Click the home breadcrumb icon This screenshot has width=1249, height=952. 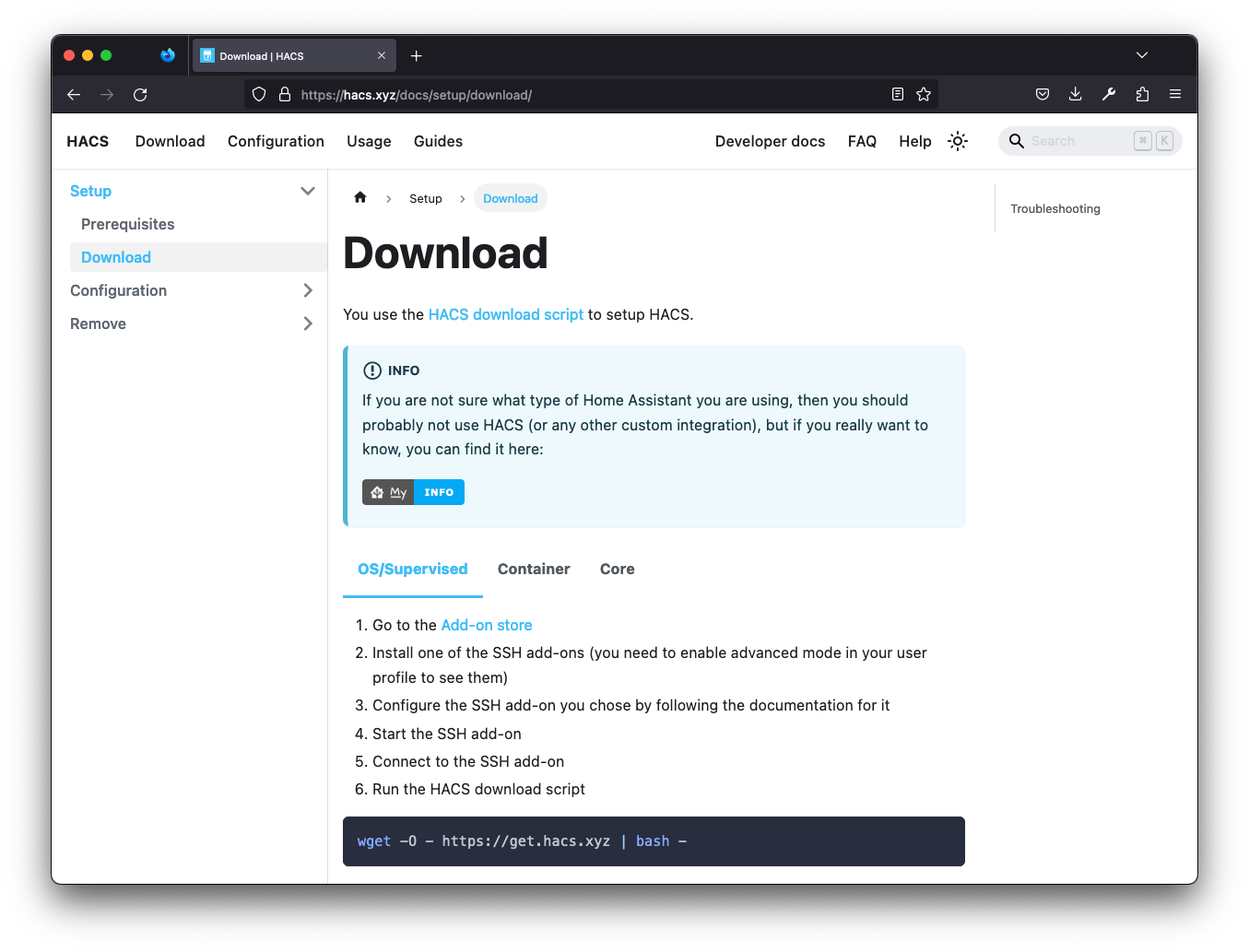(360, 197)
